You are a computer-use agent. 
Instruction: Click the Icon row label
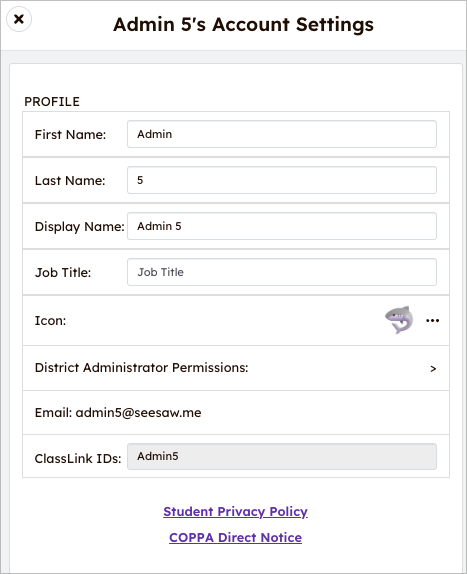(x=51, y=321)
